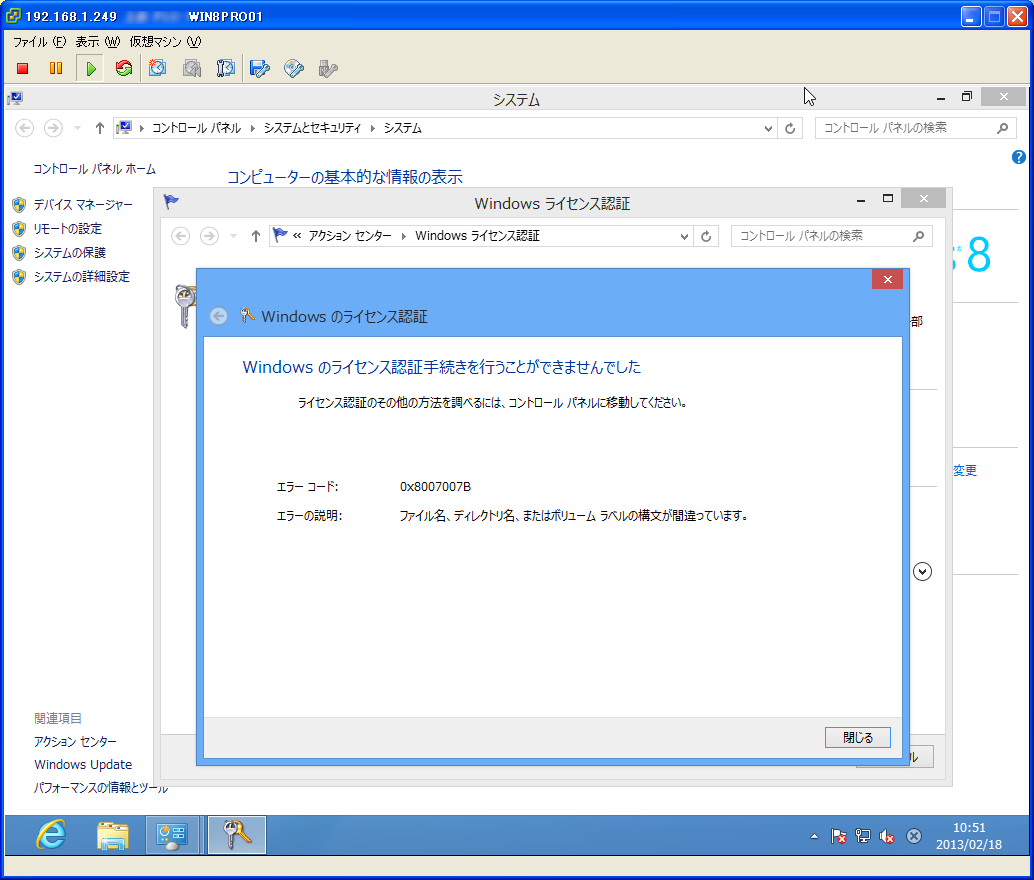Select アクション センター in the ライセンス認証 breadcrumb

[x=350, y=236]
